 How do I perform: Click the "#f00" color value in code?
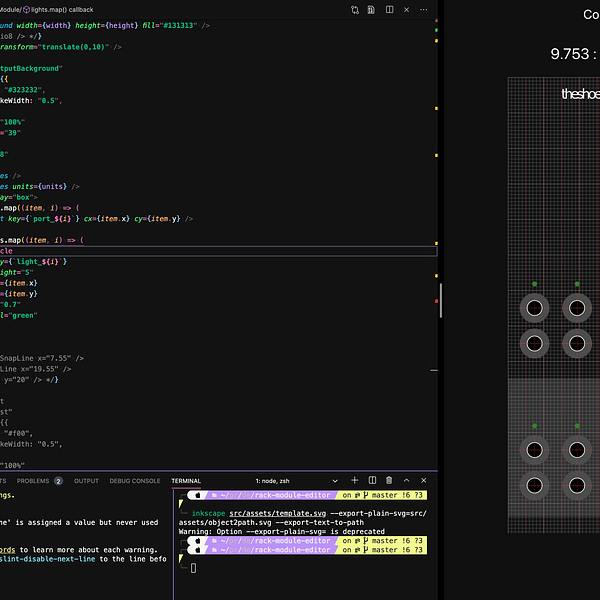(x=18, y=433)
